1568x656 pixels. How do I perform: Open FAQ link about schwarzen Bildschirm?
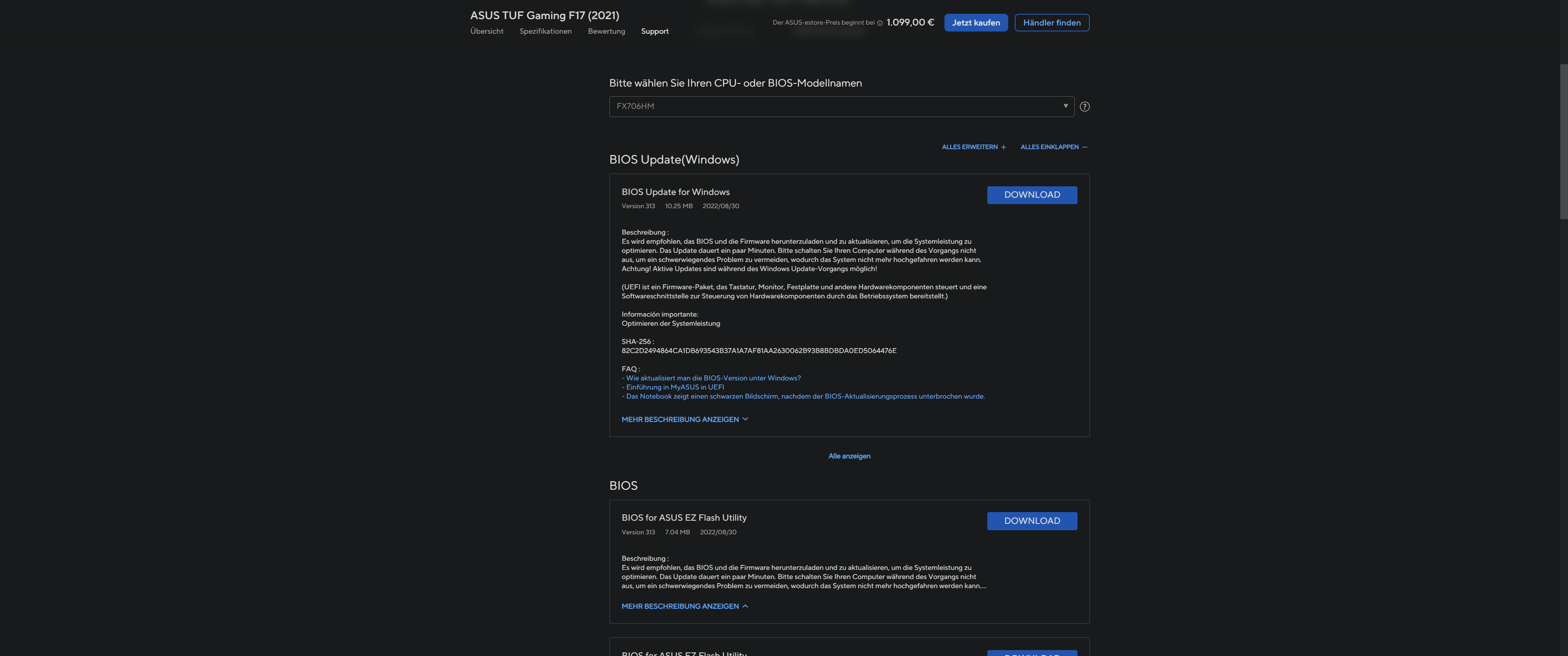coord(805,396)
